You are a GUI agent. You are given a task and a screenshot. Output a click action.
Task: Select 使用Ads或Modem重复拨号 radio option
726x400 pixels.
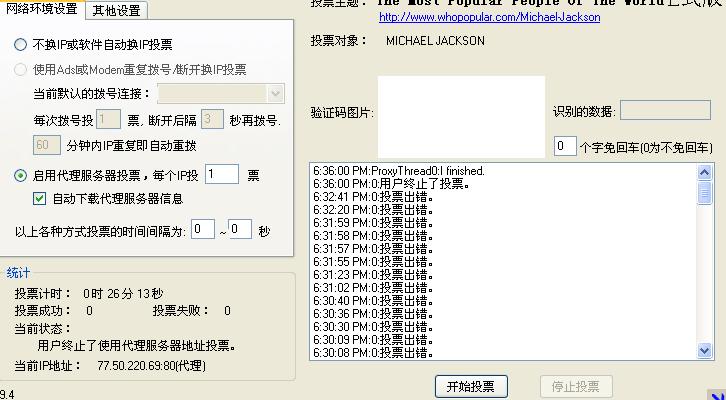[21, 70]
